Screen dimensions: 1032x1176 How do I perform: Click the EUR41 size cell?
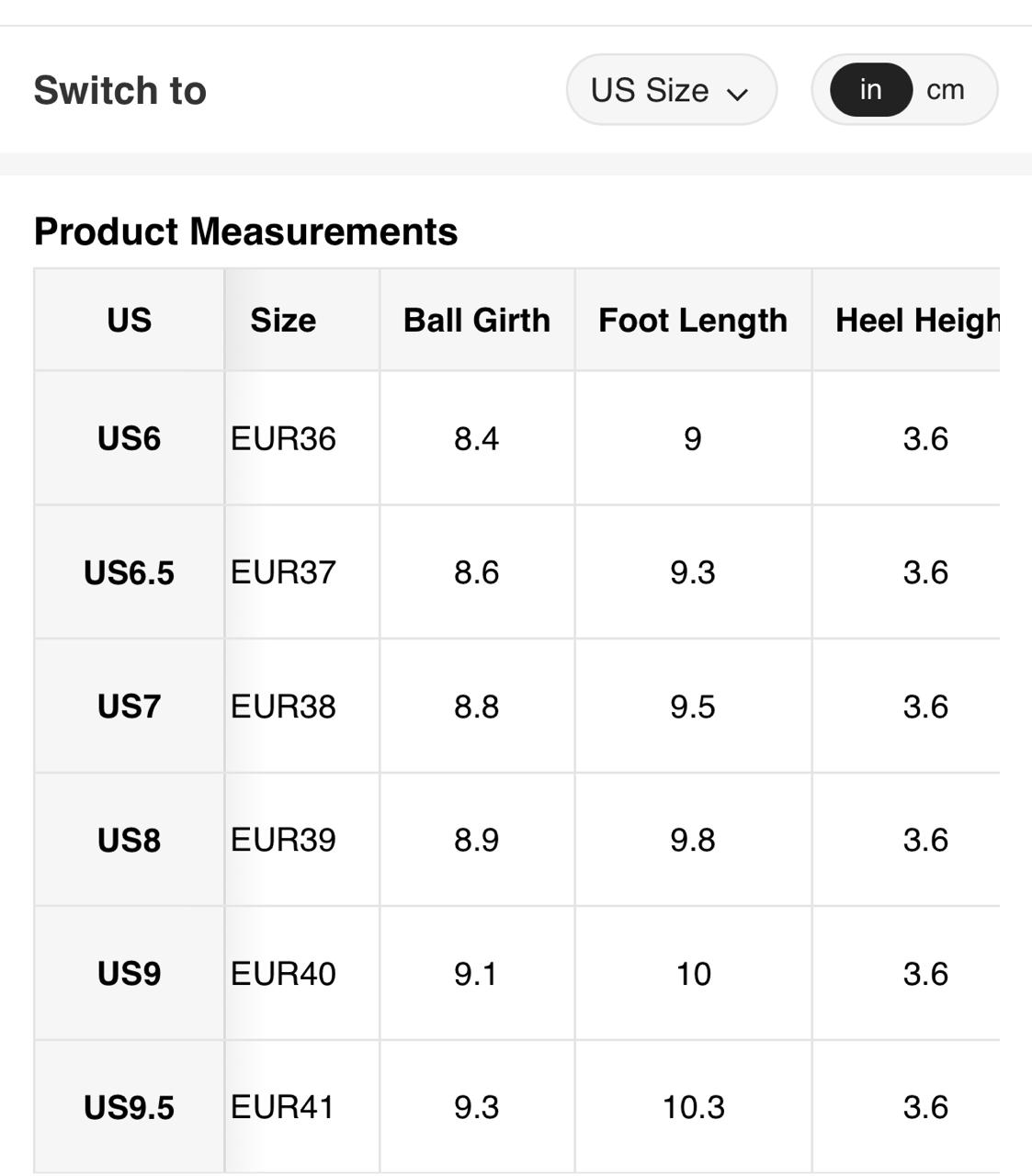click(x=283, y=1107)
